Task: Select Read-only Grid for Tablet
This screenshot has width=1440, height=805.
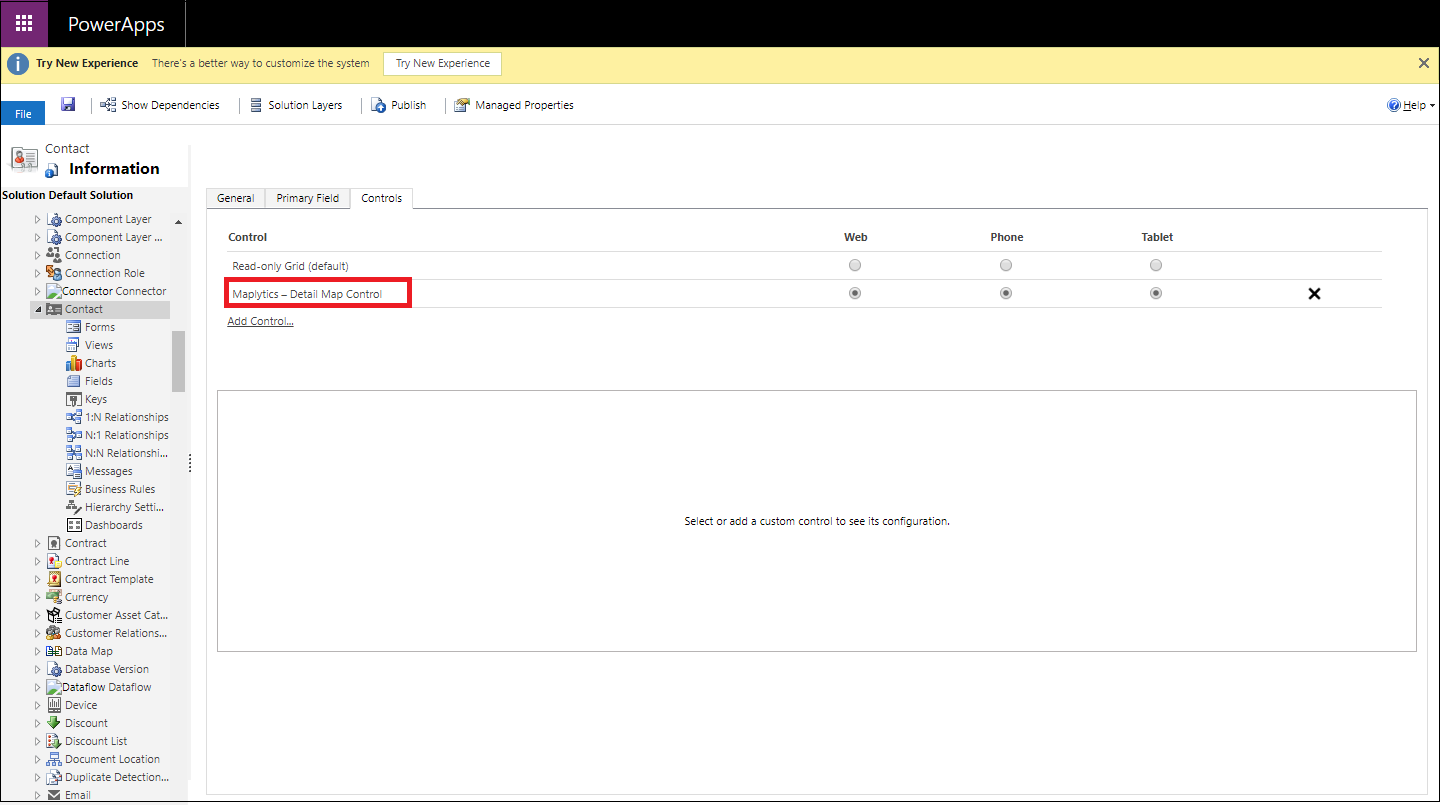Action: click(1156, 265)
